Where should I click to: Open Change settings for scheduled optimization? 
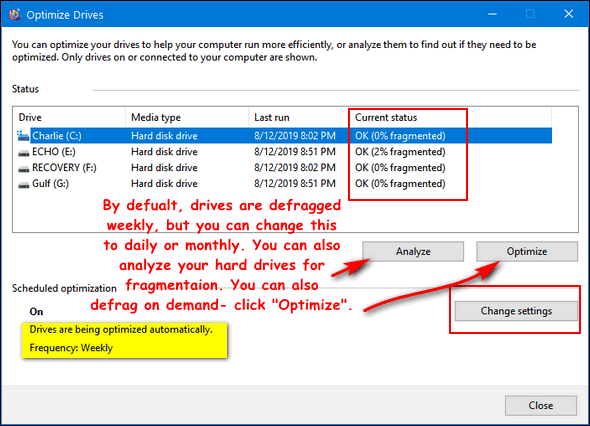pyautogui.click(x=516, y=311)
